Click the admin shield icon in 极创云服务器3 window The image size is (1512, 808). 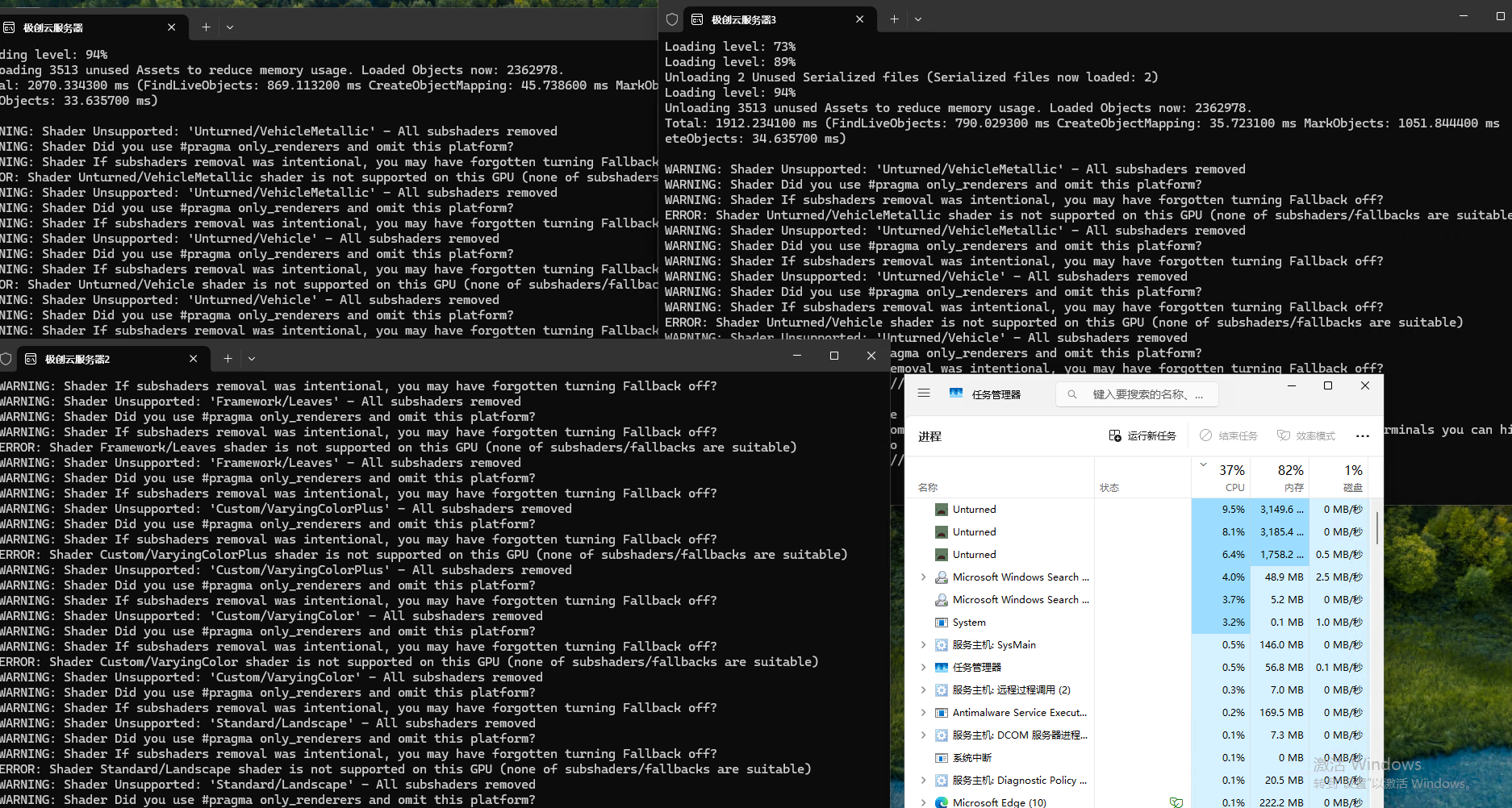tap(672, 19)
